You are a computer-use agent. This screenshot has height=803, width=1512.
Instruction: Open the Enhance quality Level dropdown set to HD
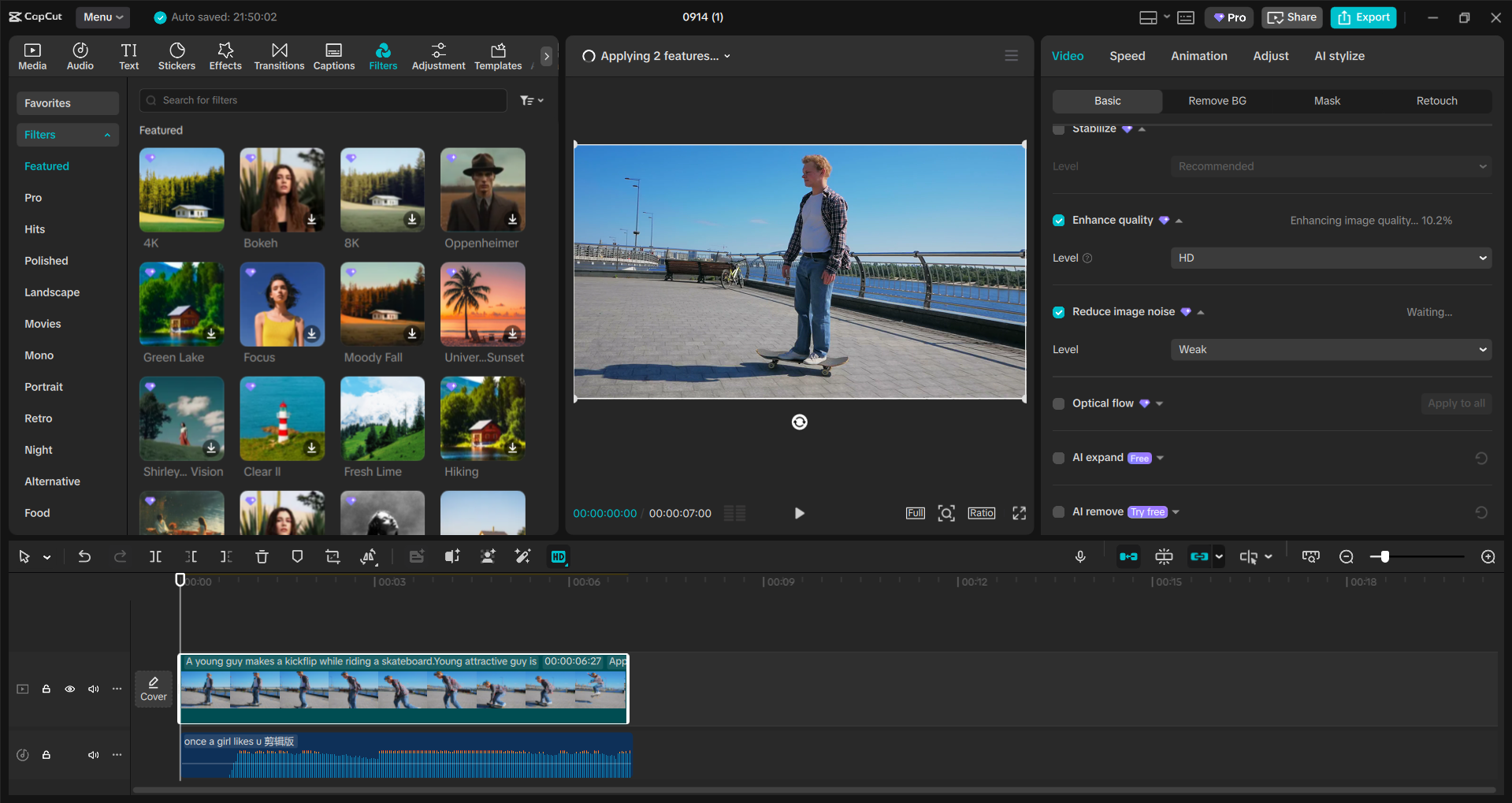coord(1330,258)
